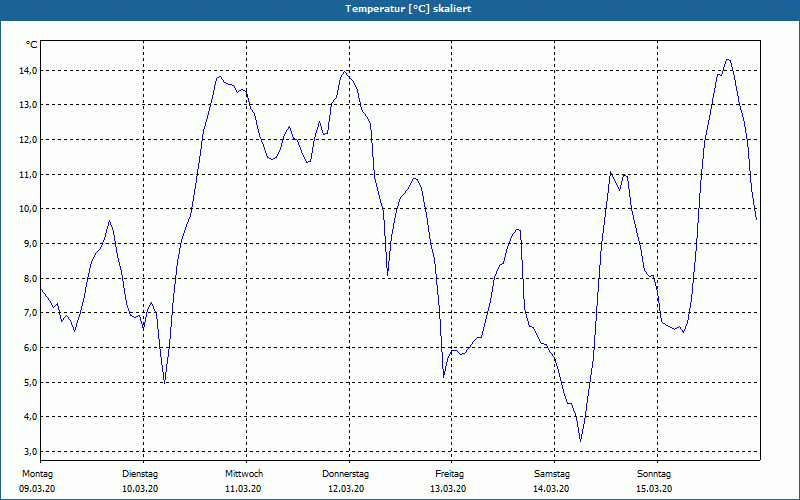Click the 10.03.20 date label
The height and width of the screenshot is (500, 800).
(x=140, y=489)
